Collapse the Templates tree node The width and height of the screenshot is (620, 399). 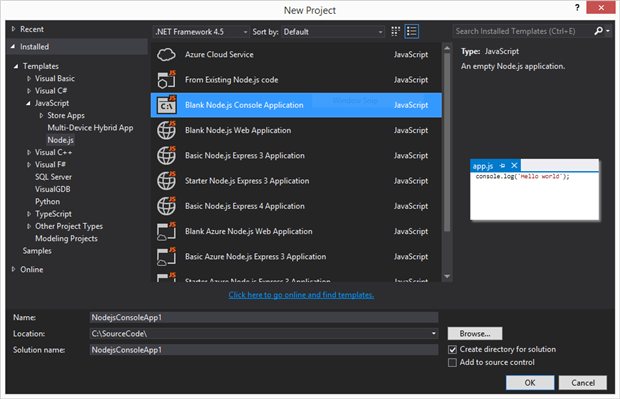coord(16,66)
